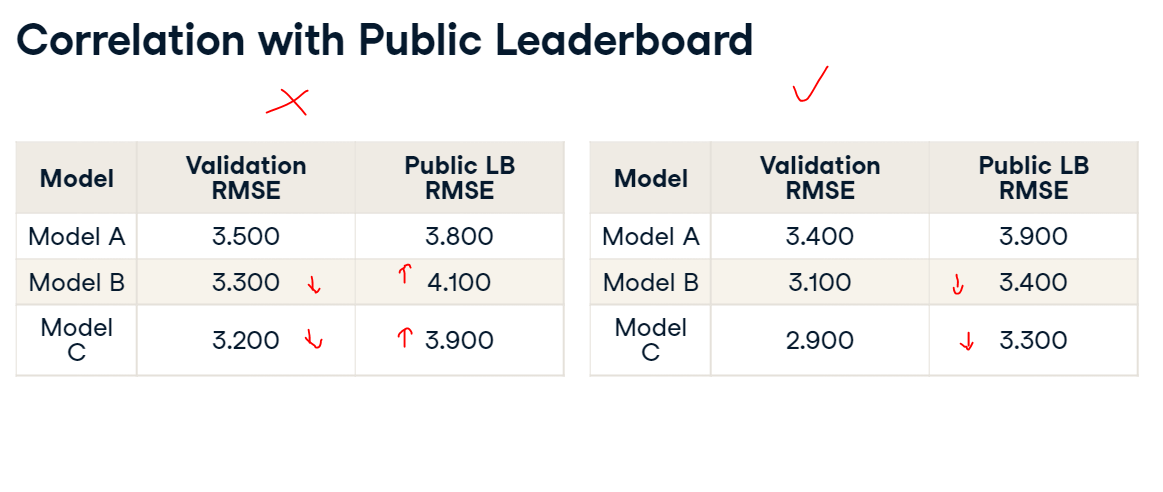Click red down arrow next to 3.300

[x=314, y=284]
